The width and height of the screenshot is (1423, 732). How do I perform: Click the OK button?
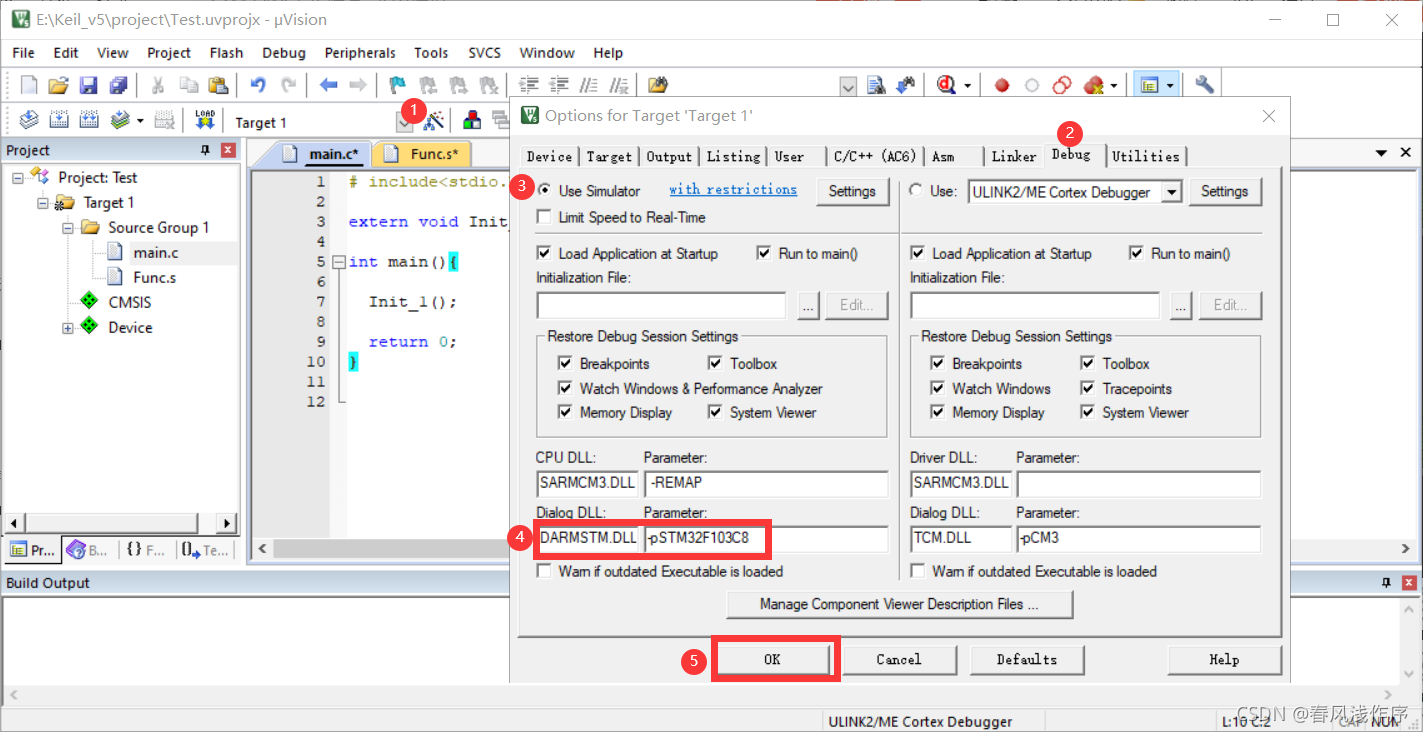click(772, 660)
